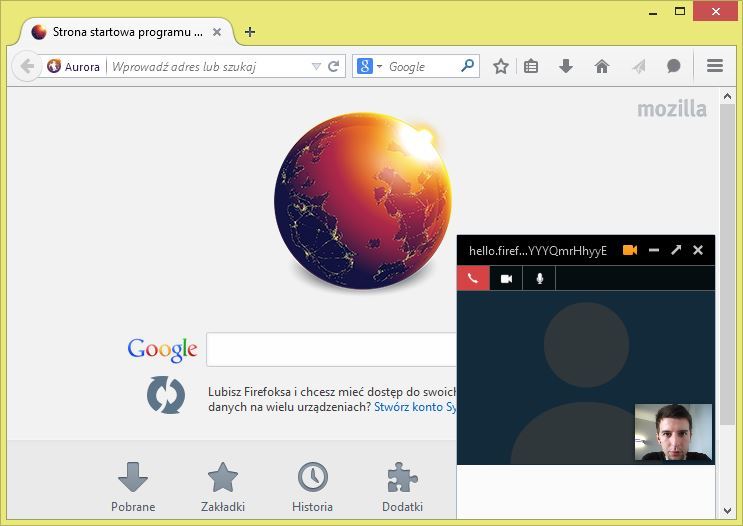This screenshot has width=743, height=526.
Task: Show the bookmarks list menu icon
Action: click(x=531, y=66)
